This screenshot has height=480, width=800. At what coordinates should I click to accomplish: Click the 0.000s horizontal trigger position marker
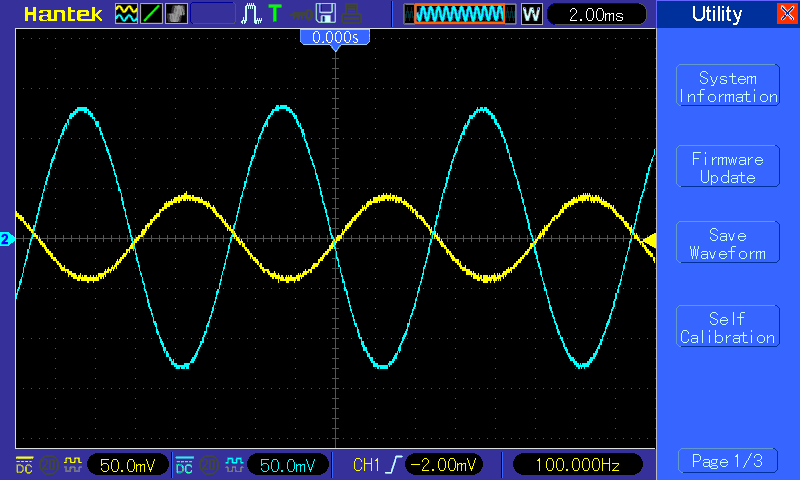point(335,38)
